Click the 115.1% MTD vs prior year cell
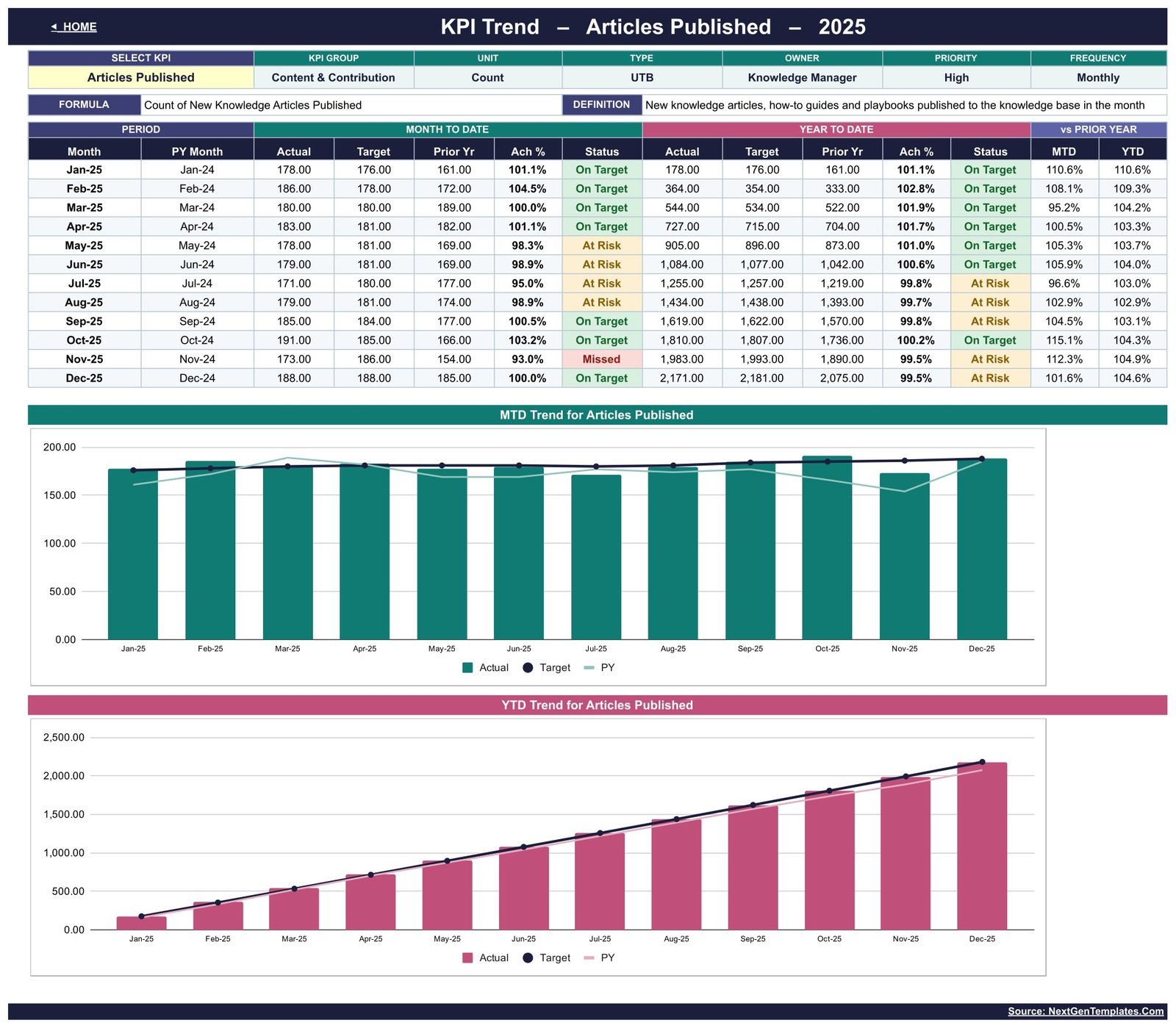1176x1028 pixels. [1064, 340]
